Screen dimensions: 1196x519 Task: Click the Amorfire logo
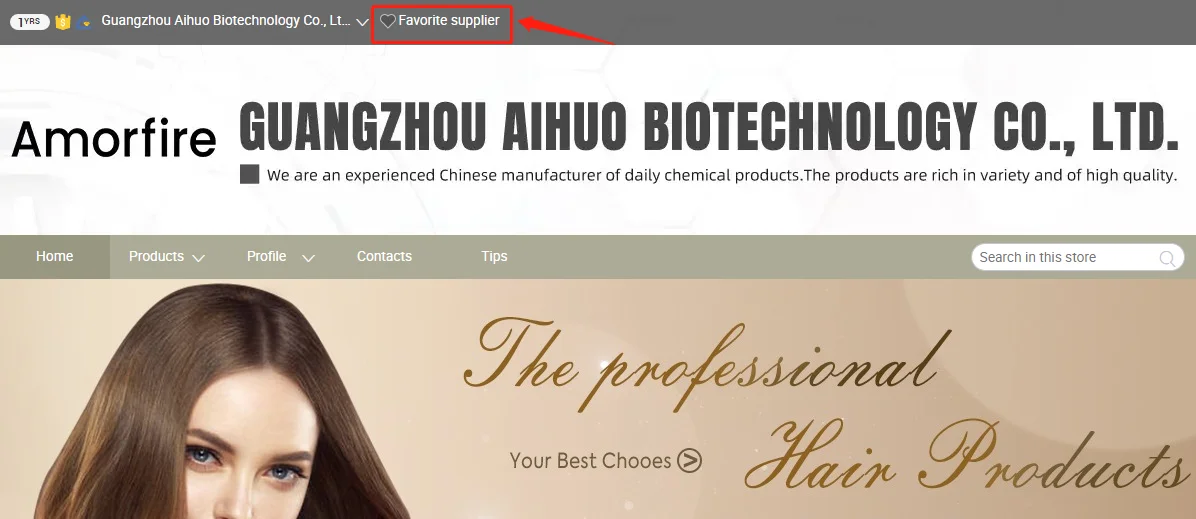coord(114,139)
